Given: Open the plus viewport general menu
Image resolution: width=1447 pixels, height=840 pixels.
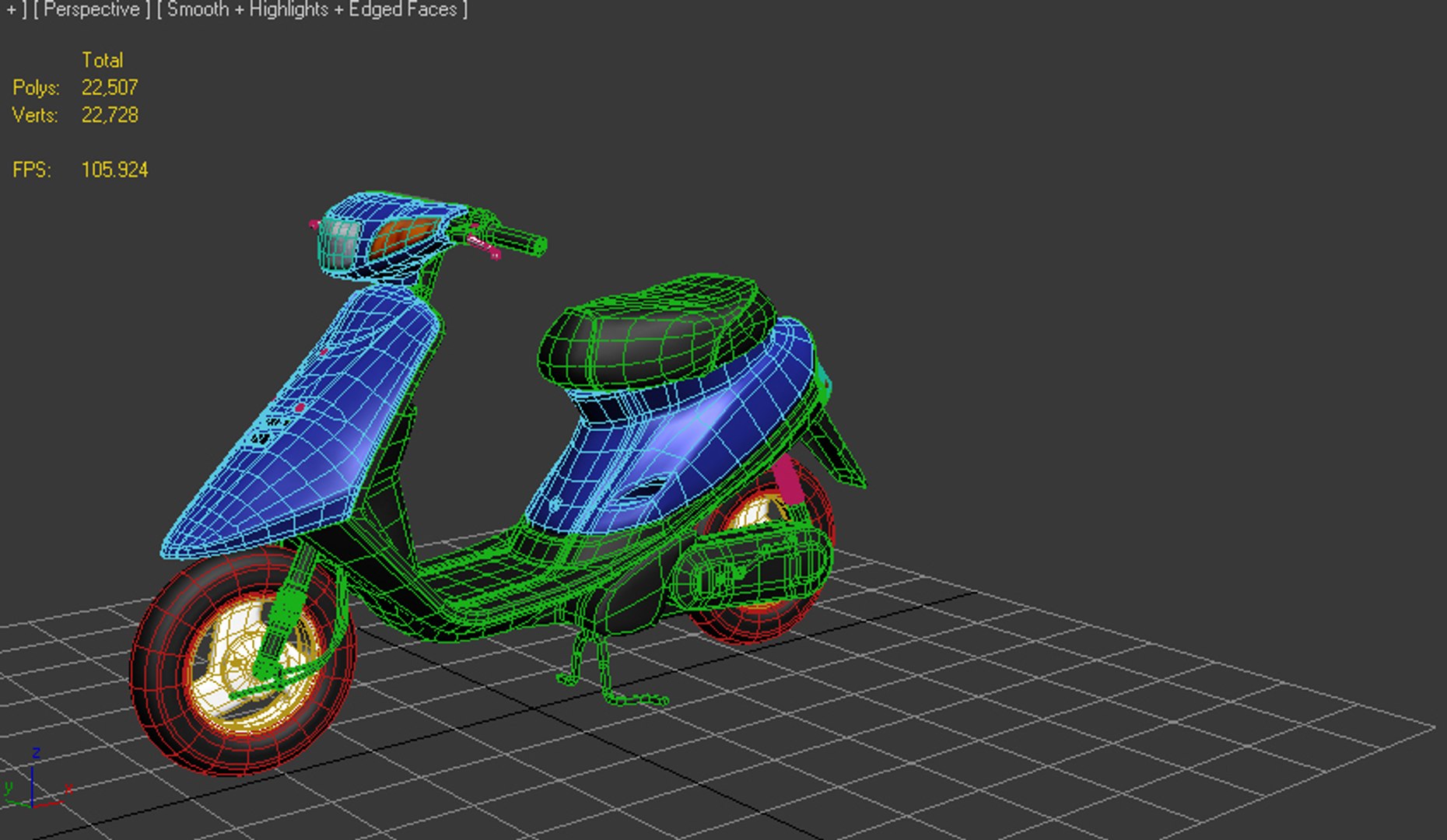Looking at the screenshot, I should pos(16,9).
